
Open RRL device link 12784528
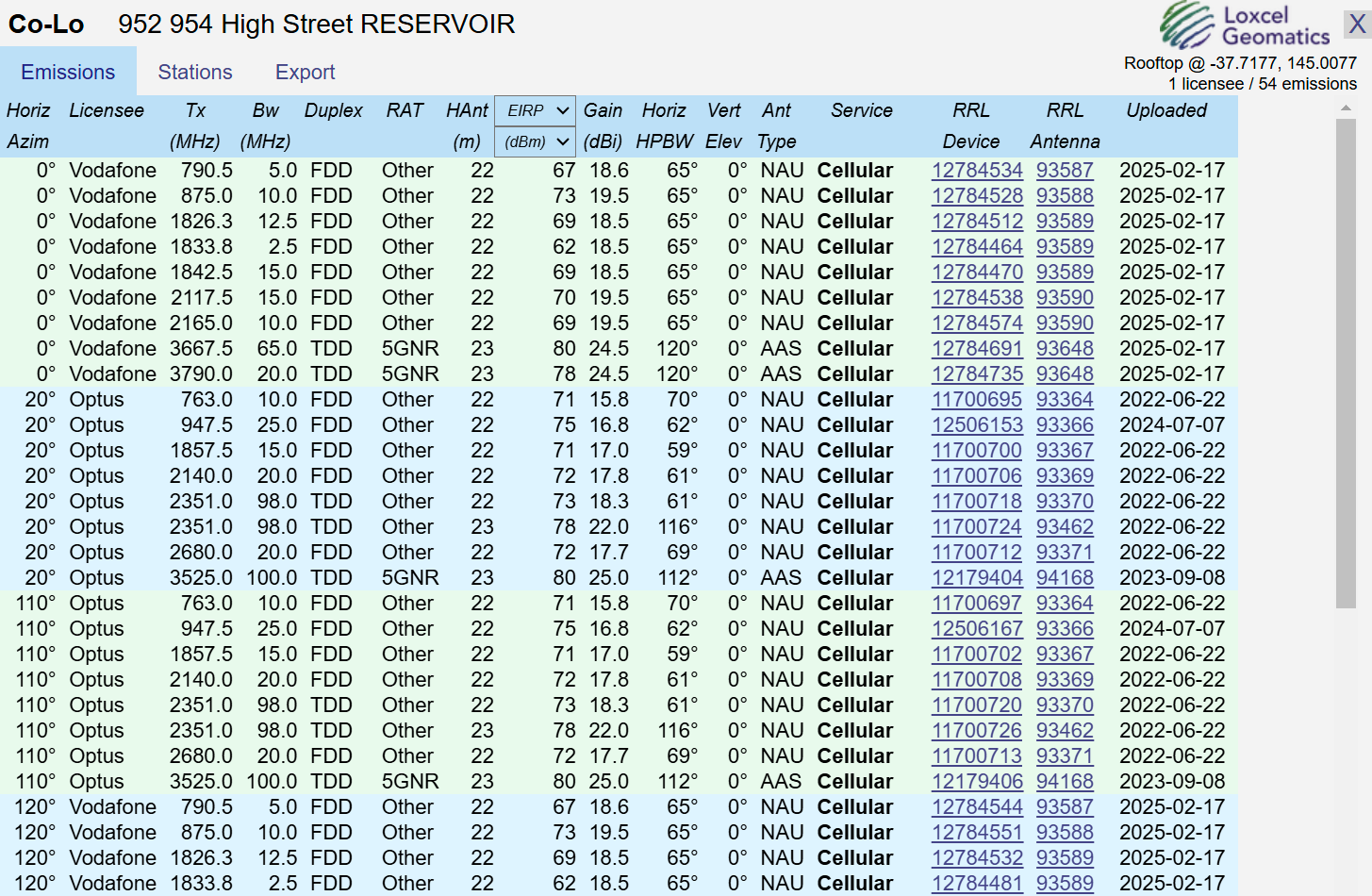pos(977,195)
